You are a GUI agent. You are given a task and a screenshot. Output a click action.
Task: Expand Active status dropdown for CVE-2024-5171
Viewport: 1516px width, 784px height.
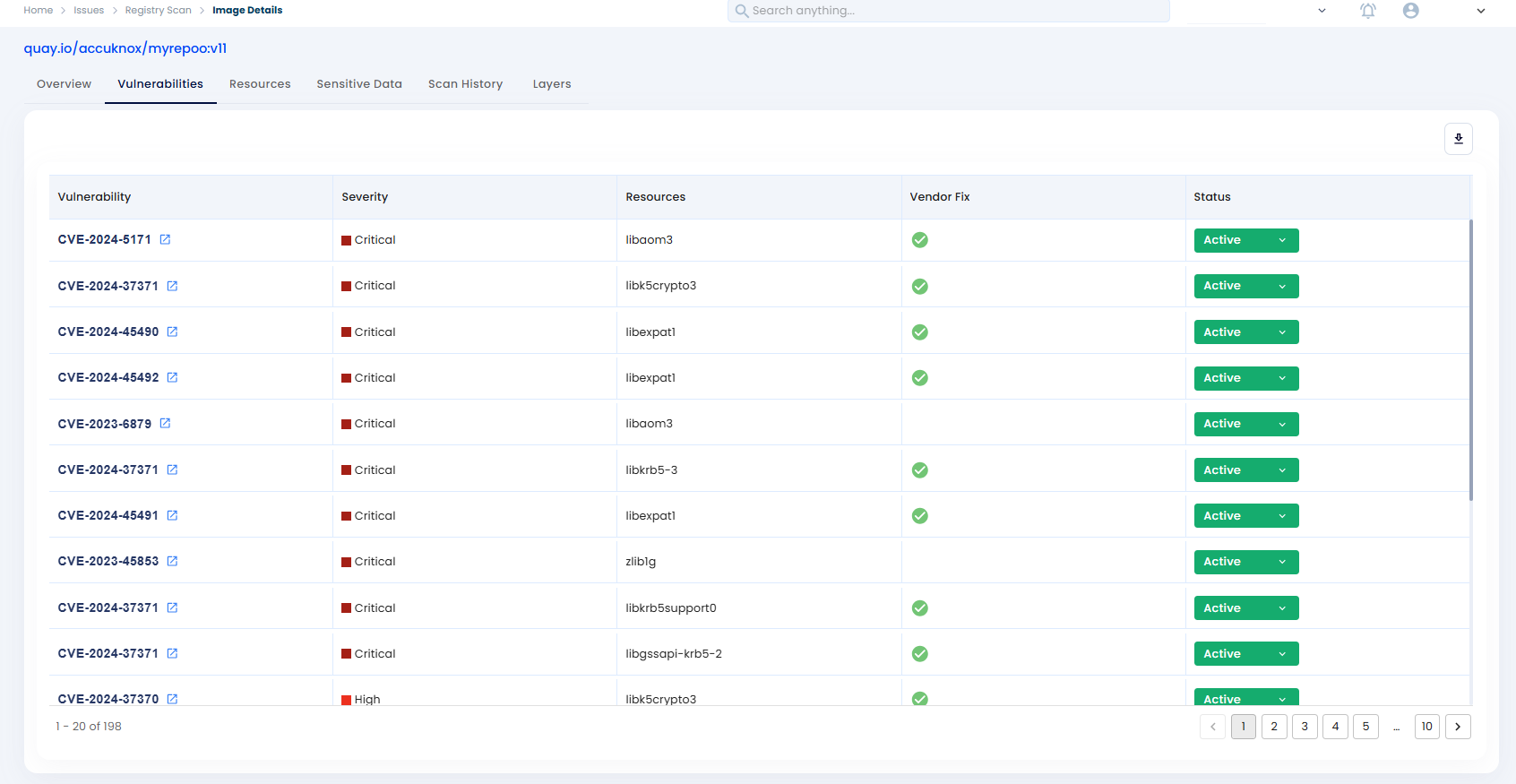click(1245, 240)
